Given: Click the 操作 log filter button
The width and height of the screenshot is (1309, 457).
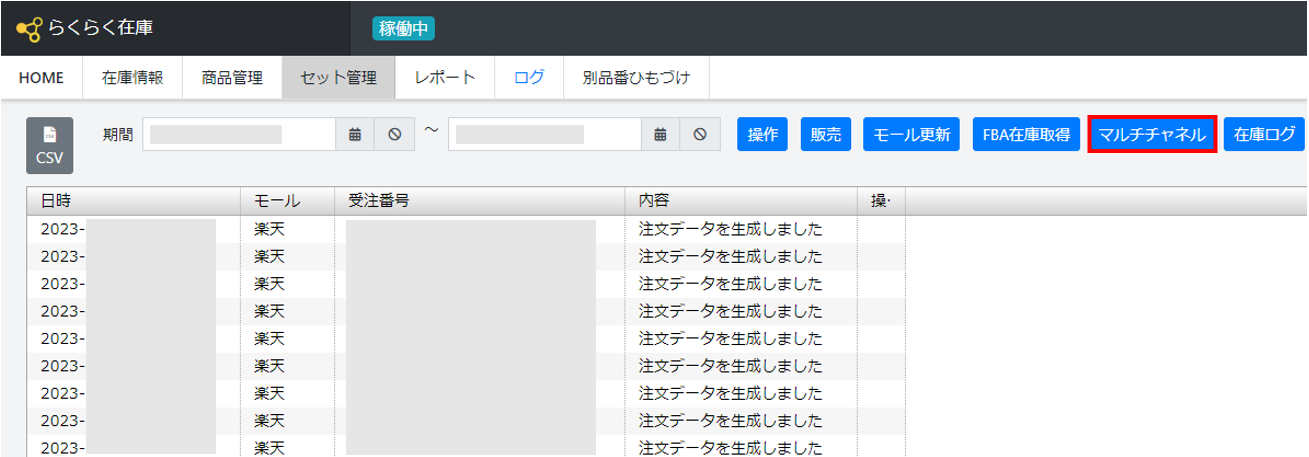Looking at the screenshot, I should pyautogui.click(x=763, y=134).
